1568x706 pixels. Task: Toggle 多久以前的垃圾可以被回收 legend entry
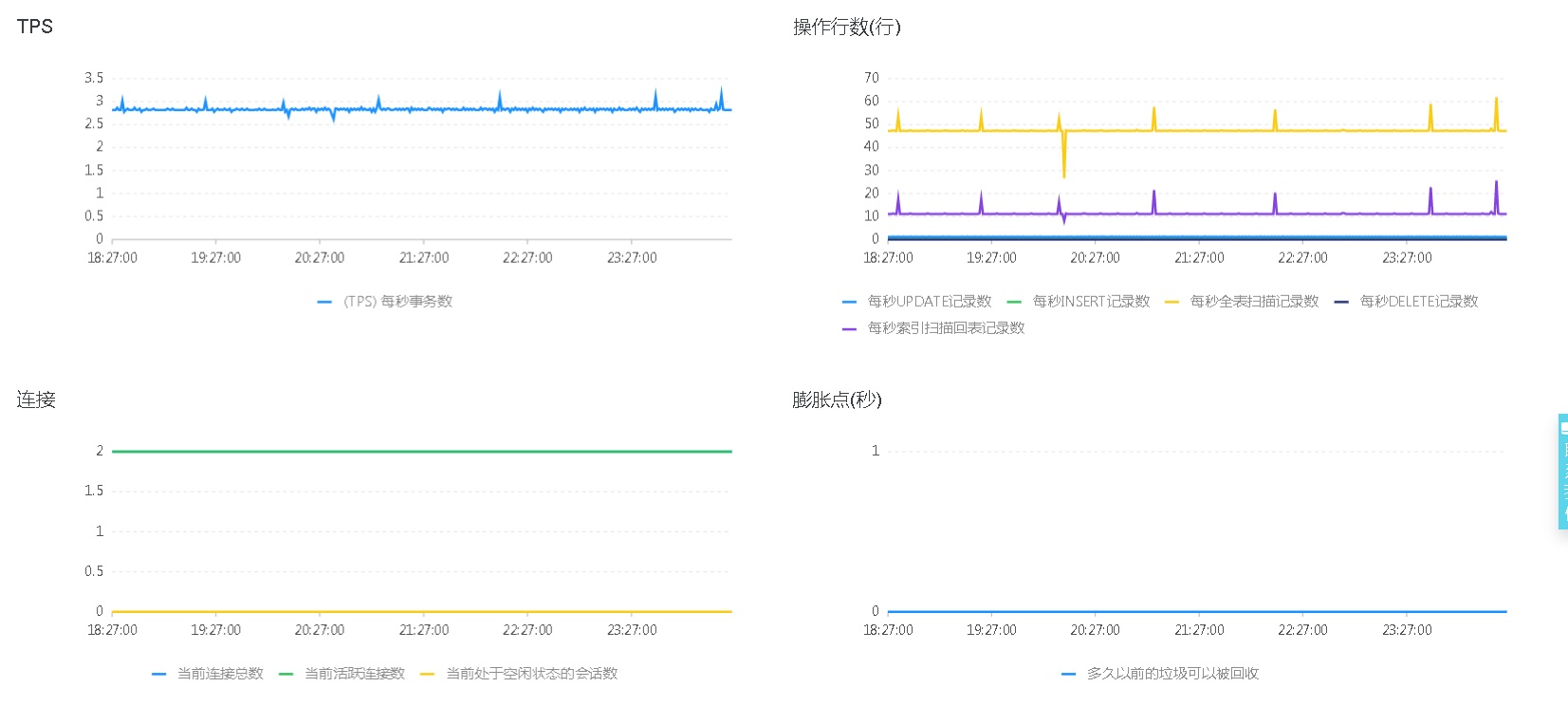[1160, 674]
